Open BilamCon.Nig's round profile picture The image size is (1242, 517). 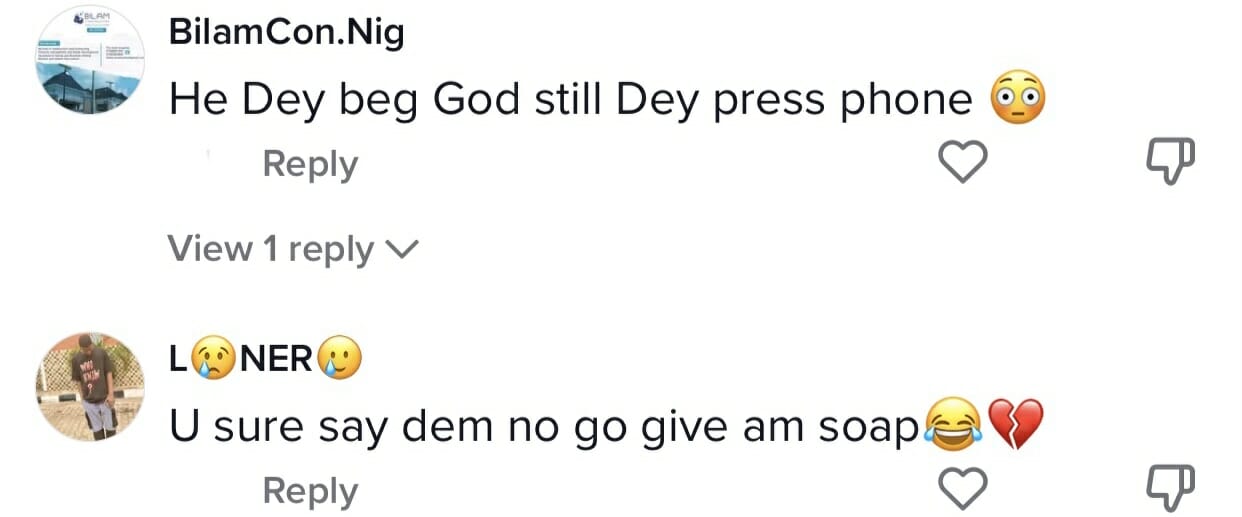(x=91, y=62)
